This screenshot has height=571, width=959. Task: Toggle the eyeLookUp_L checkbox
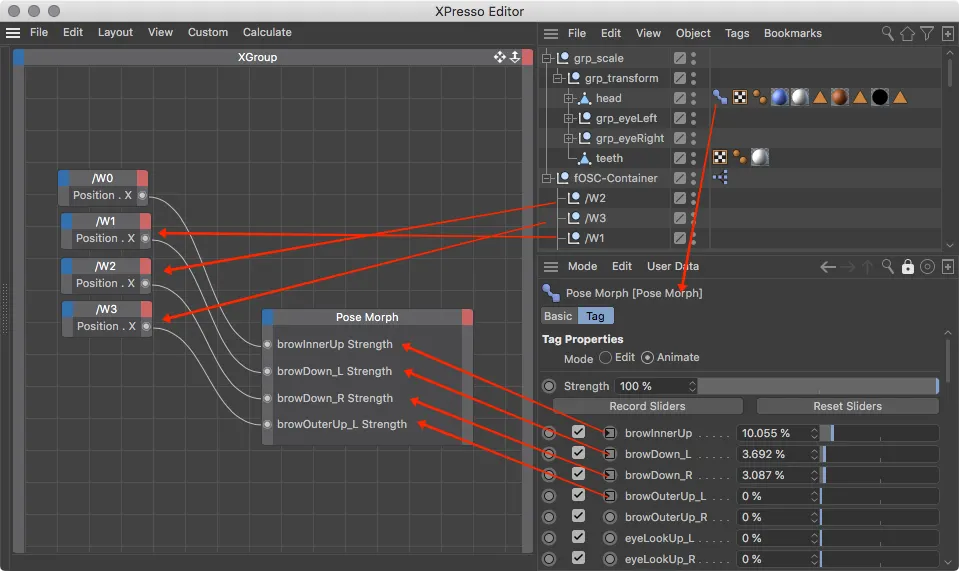pyautogui.click(x=578, y=538)
